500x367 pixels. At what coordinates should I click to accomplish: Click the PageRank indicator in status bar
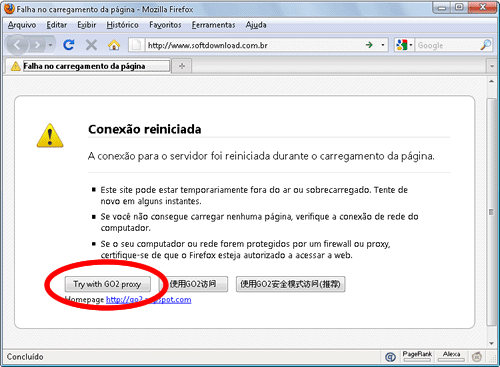tap(417, 356)
